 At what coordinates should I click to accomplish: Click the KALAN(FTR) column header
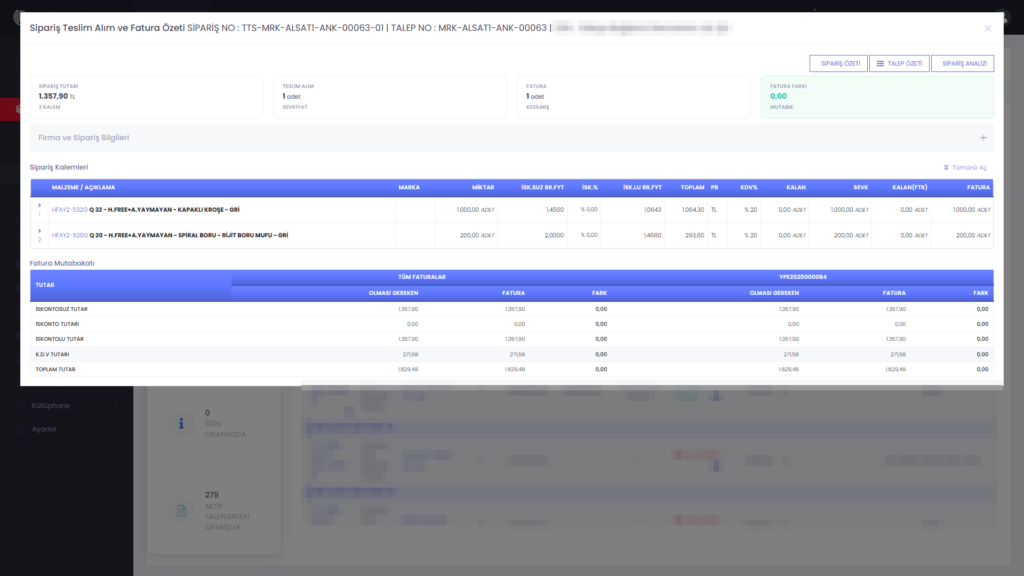coord(910,187)
